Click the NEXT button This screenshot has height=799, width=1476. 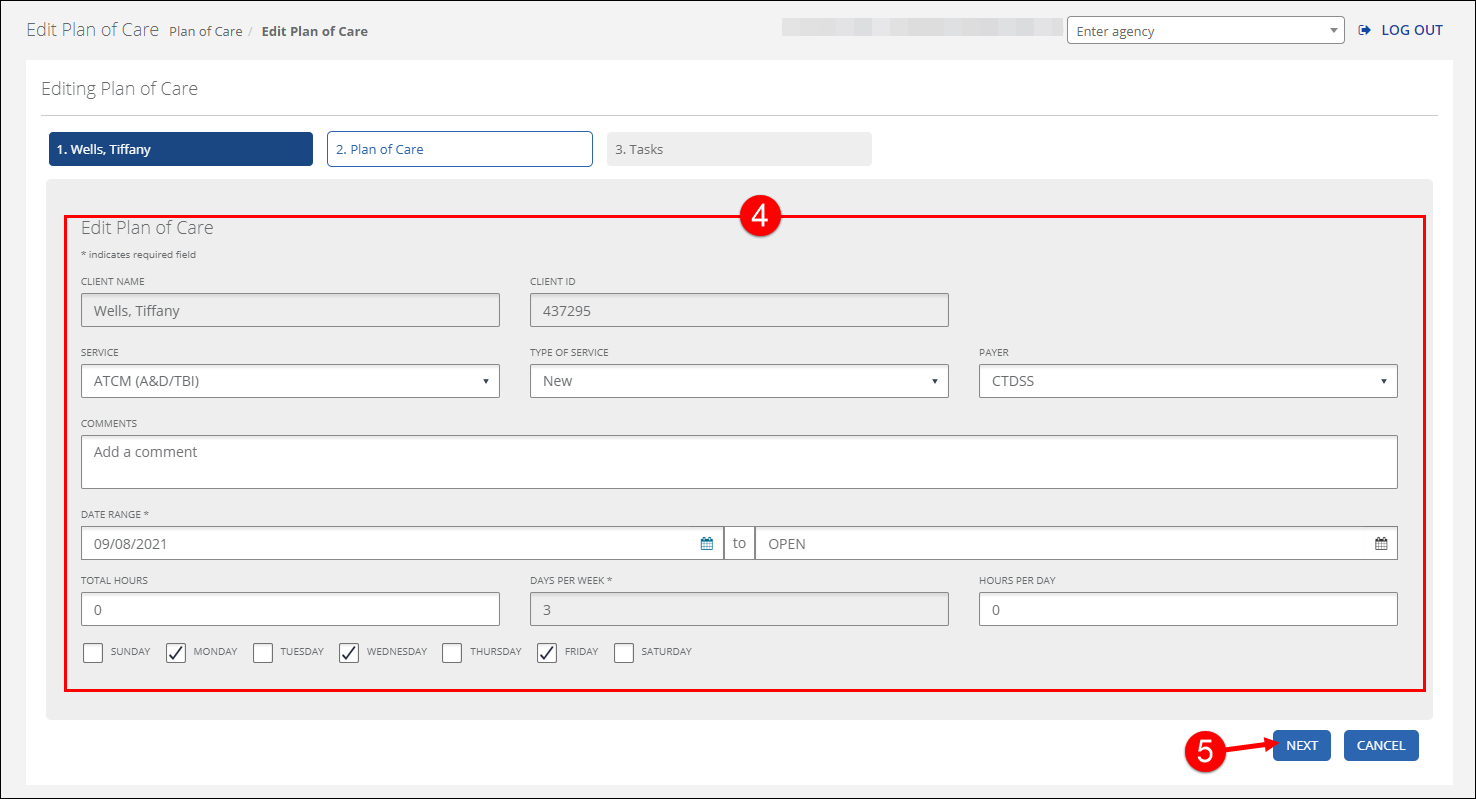click(1302, 745)
